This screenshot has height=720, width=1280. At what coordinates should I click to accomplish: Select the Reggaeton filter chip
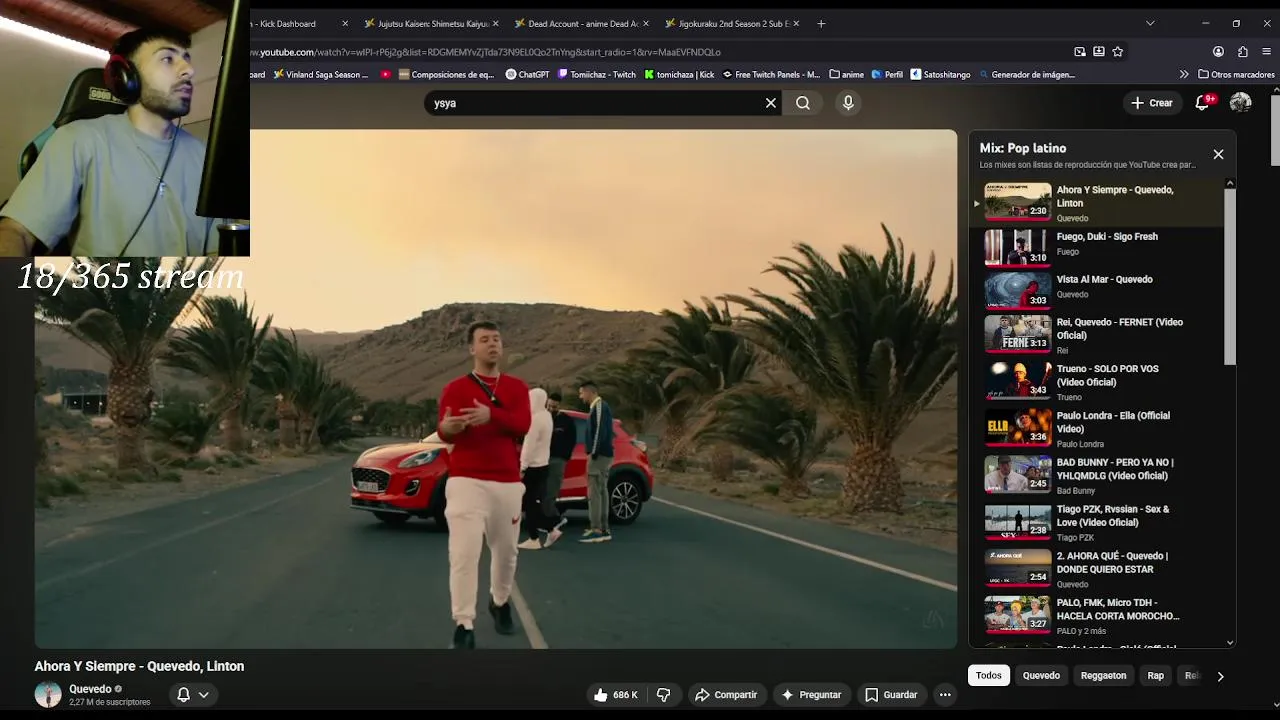(x=1103, y=675)
